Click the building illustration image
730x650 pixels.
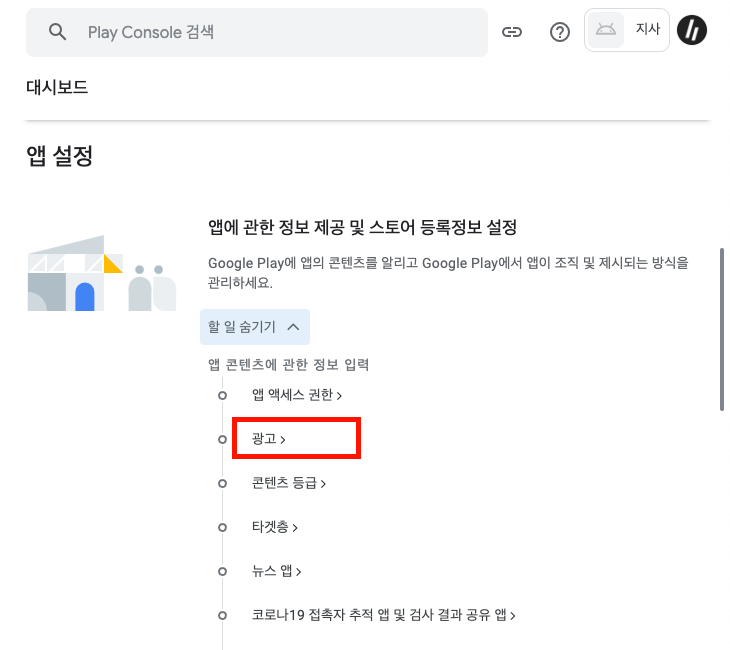[102, 273]
